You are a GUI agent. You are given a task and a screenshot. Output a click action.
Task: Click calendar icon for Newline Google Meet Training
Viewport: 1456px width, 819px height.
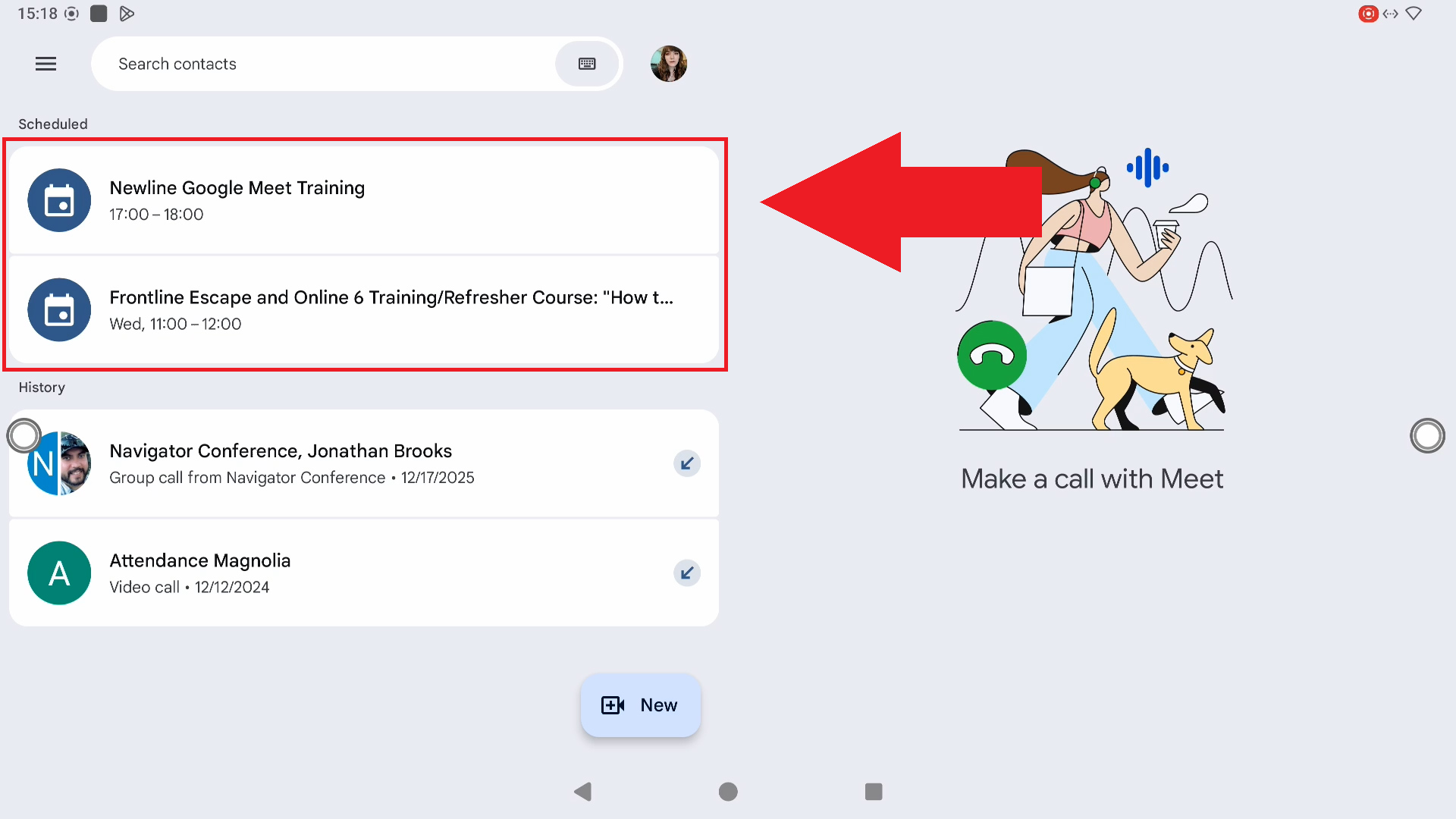click(x=59, y=200)
